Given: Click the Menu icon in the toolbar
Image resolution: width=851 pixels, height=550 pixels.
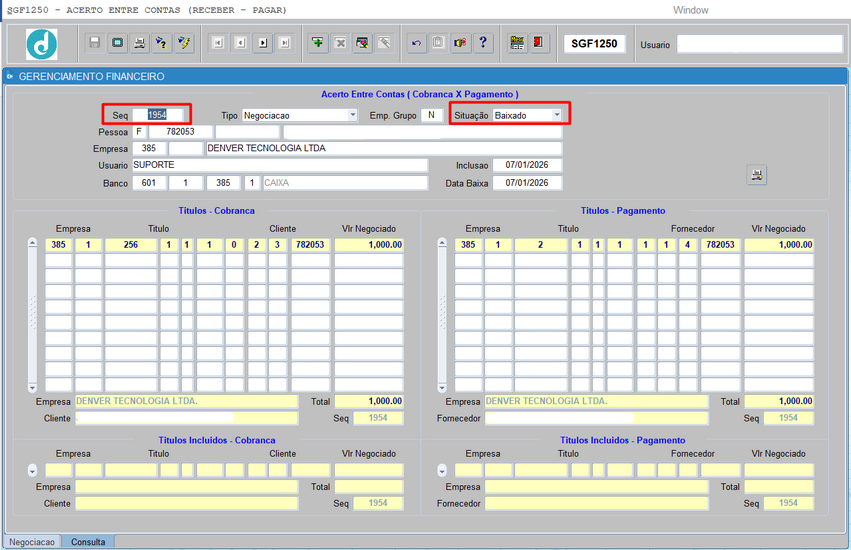Looking at the screenshot, I should click(x=517, y=43).
